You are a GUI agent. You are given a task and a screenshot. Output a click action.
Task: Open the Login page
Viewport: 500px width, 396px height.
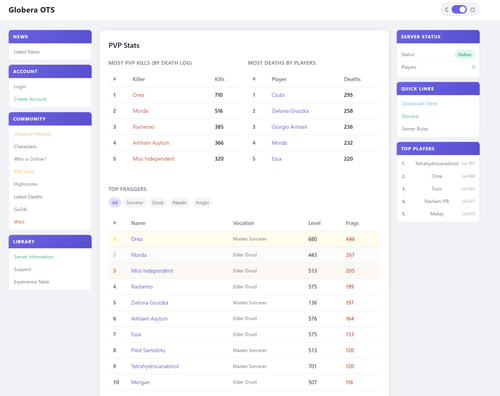[20, 87]
